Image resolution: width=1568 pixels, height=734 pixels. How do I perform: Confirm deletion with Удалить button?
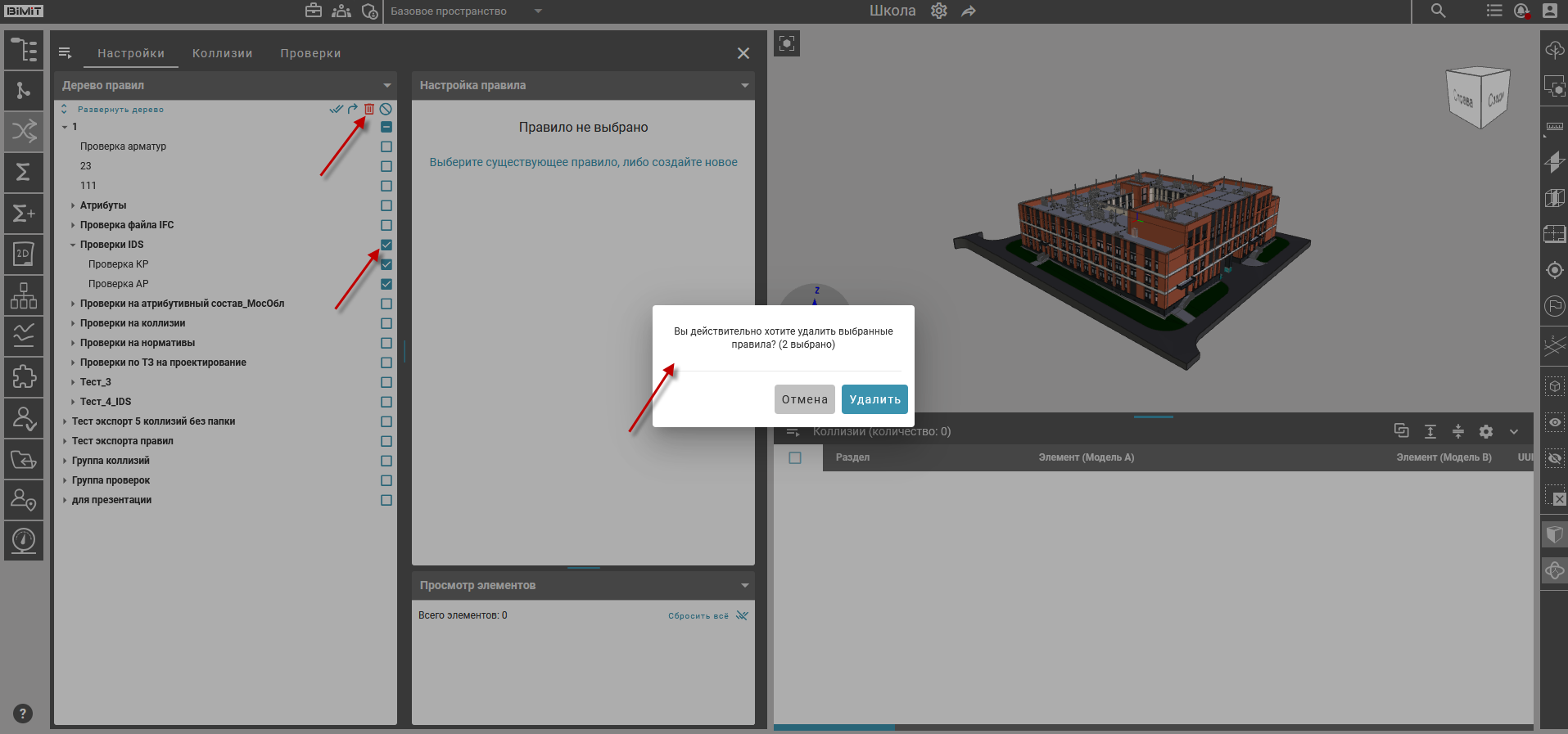point(874,399)
